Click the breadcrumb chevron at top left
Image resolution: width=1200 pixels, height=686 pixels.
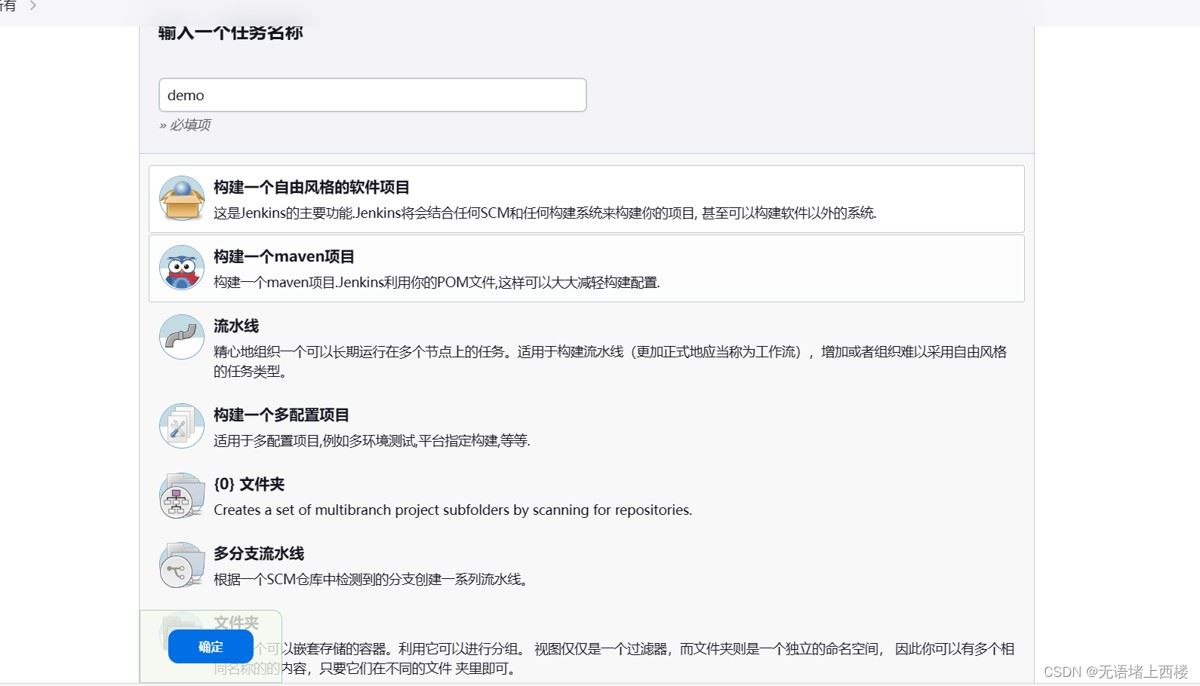pyautogui.click(x=32, y=6)
